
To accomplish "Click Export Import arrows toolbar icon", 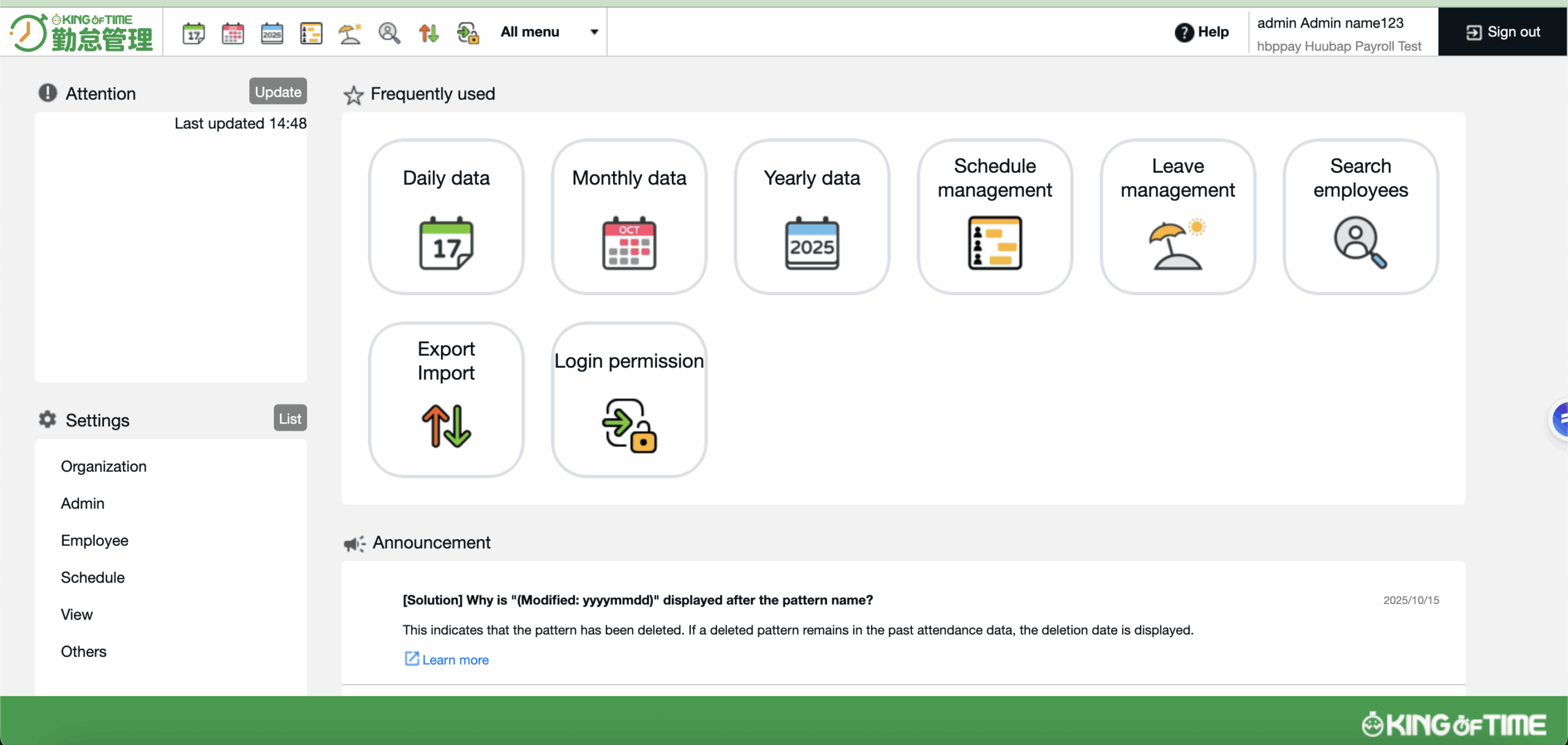I will [x=429, y=32].
